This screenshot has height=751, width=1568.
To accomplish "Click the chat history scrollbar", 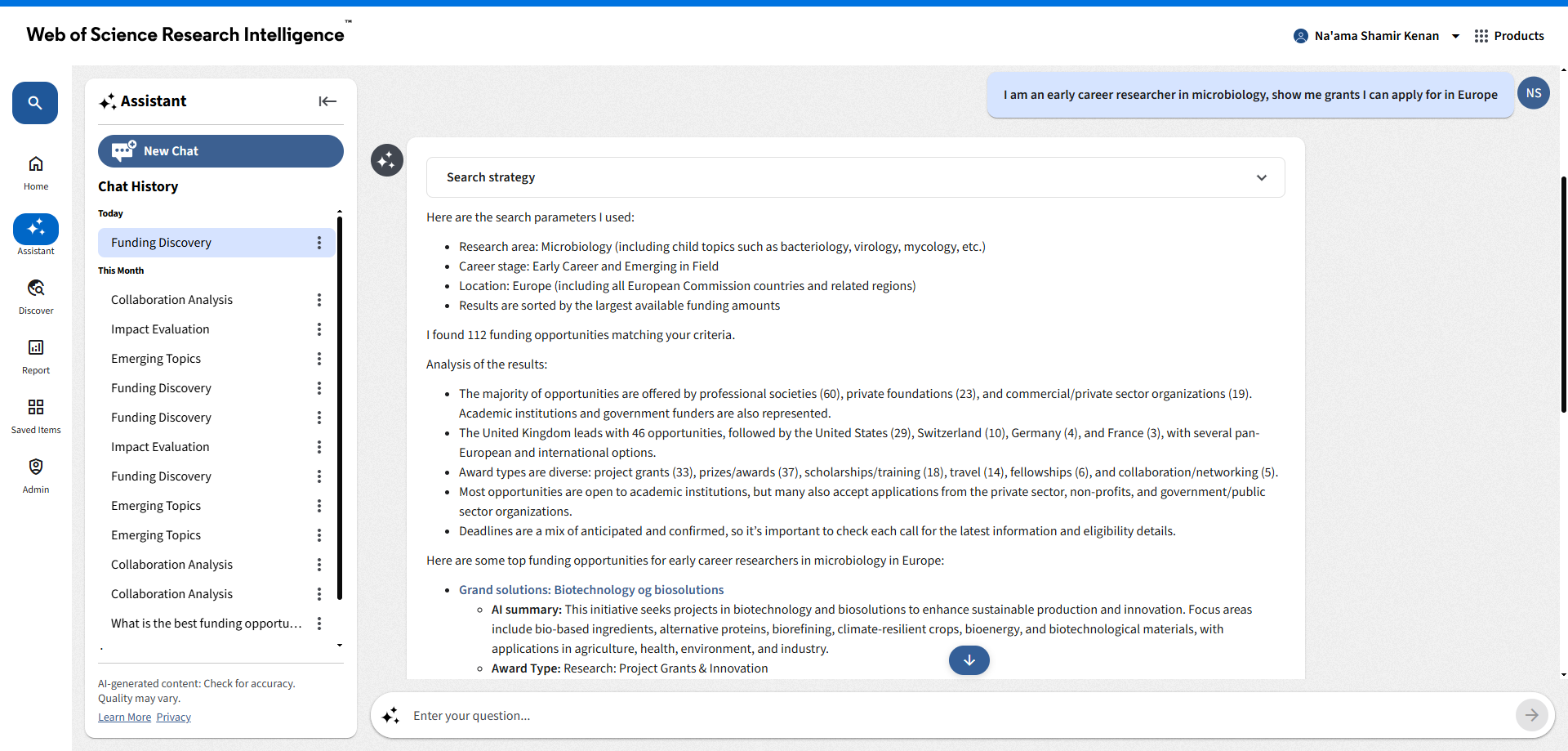I will (340, 409).
